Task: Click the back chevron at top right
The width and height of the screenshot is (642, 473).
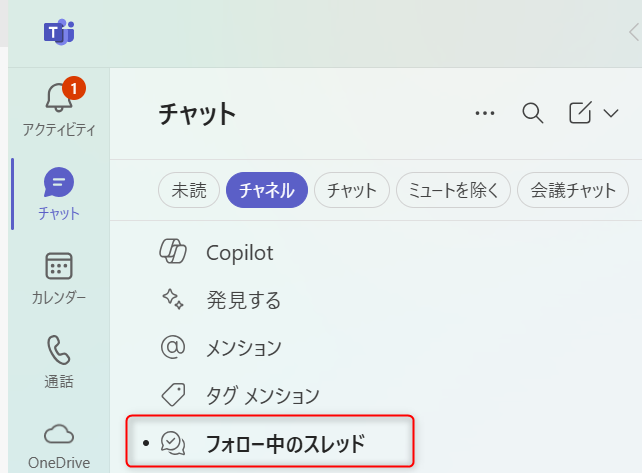Action: [634, 32]
